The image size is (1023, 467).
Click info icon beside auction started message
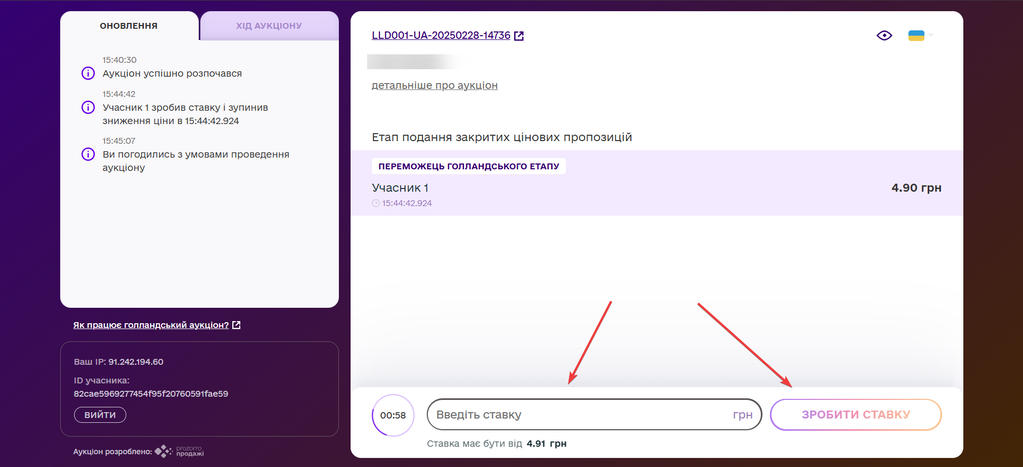click(x=87, y=73)
